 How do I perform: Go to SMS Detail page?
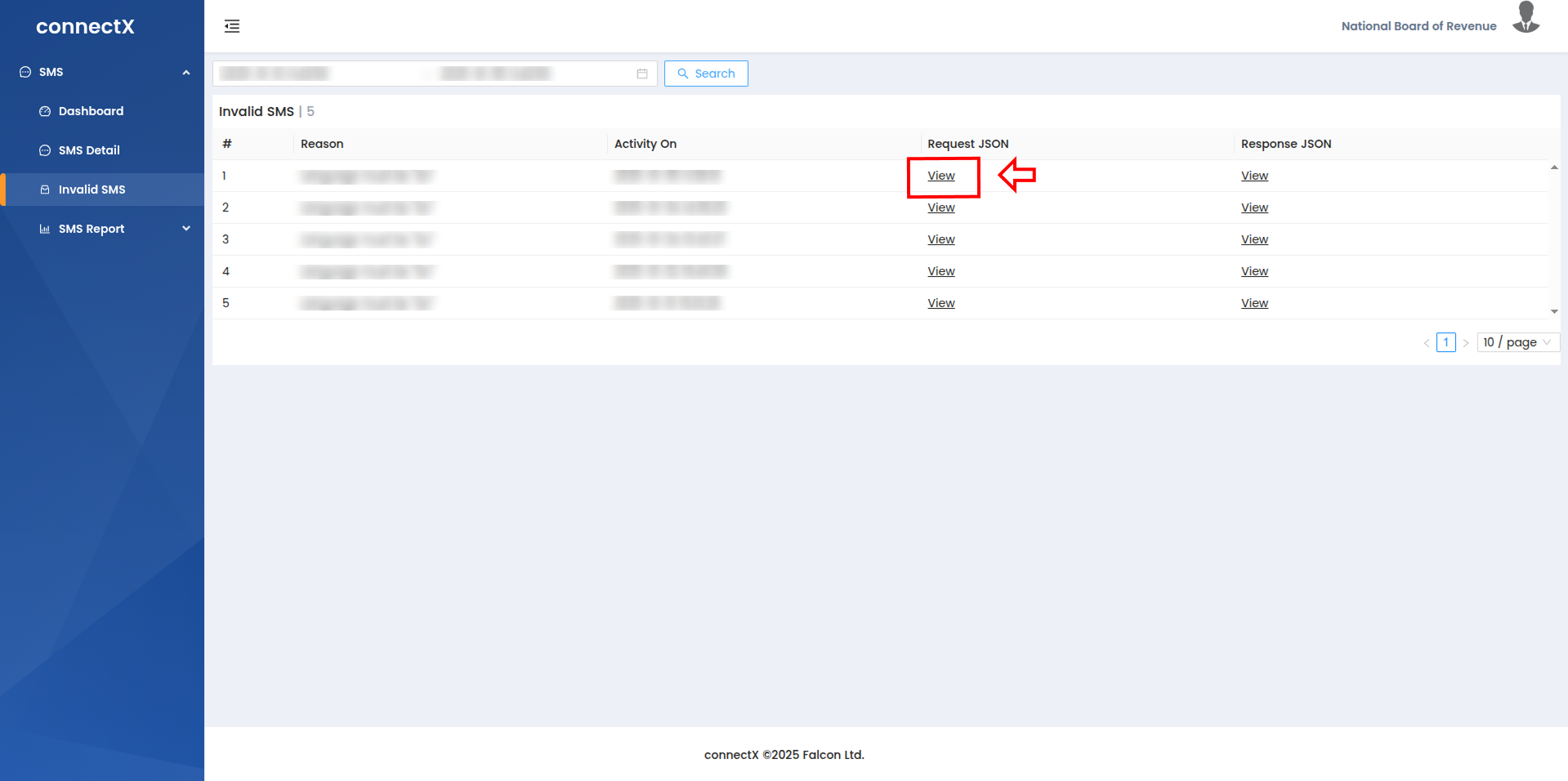89,150
